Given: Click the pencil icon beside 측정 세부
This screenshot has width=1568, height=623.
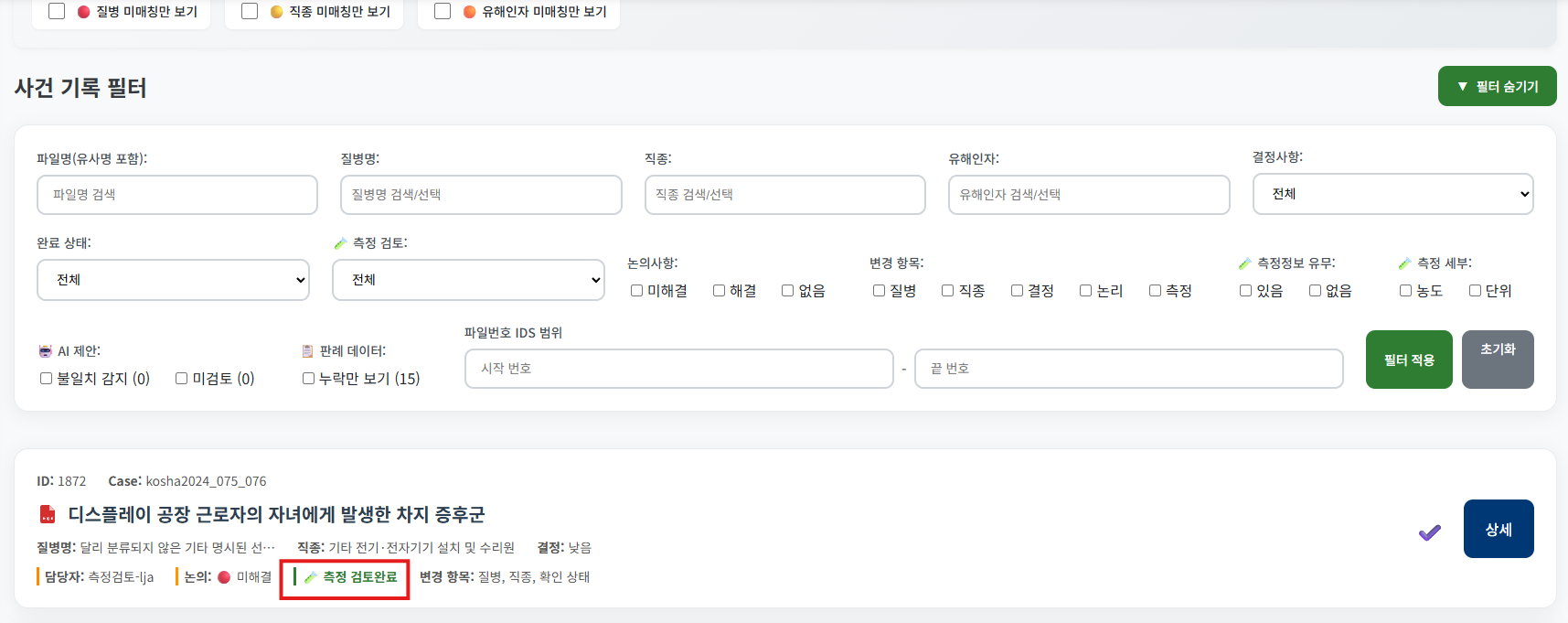Looking at the screenshot, I should [1404, 263].
